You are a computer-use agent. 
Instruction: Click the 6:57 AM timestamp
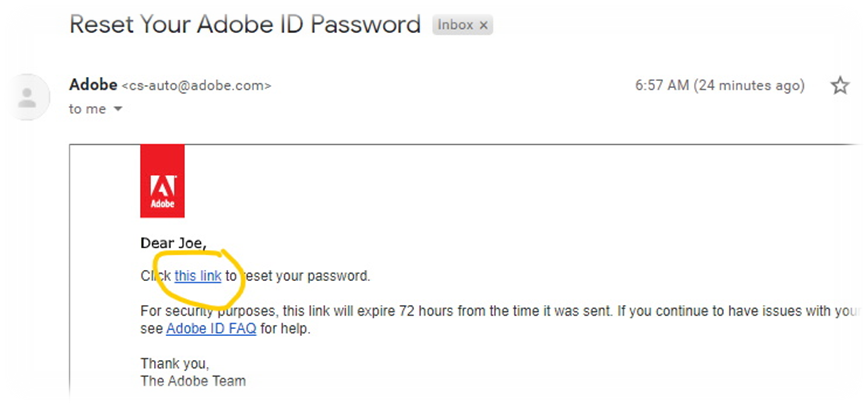662,86
